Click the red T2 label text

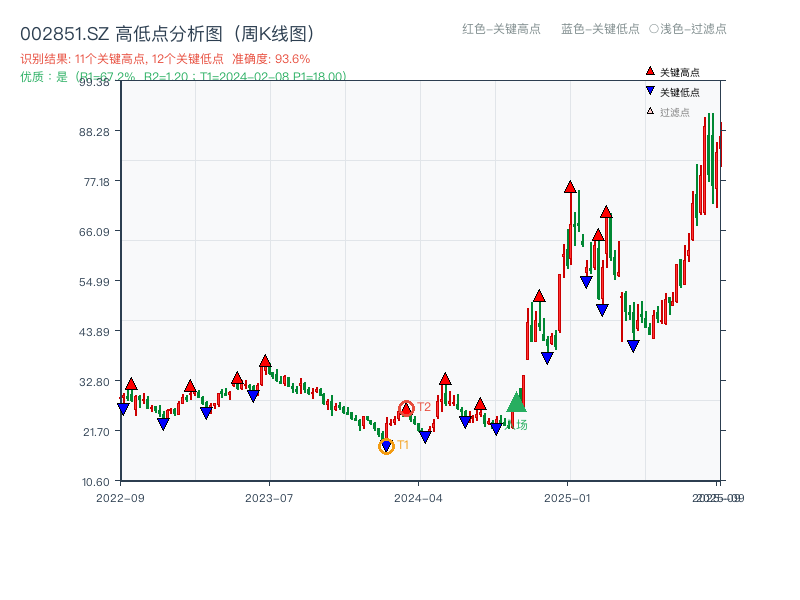(424, 407)
